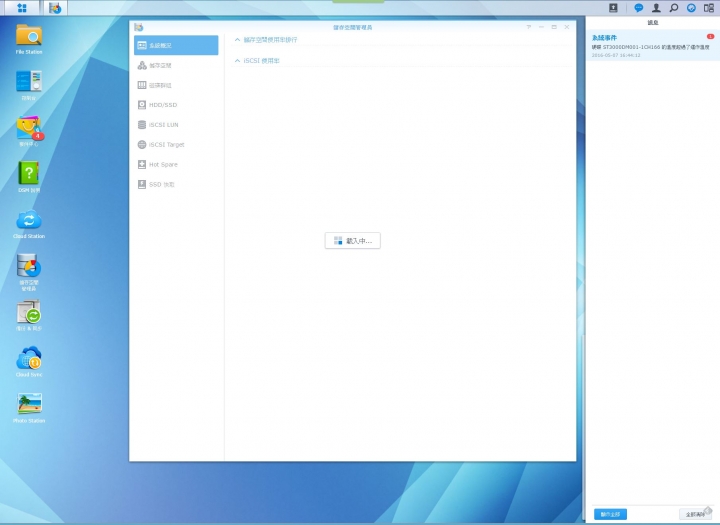
Task: Open the Control Panel desktop icon
Action: (x=29, y=85)
